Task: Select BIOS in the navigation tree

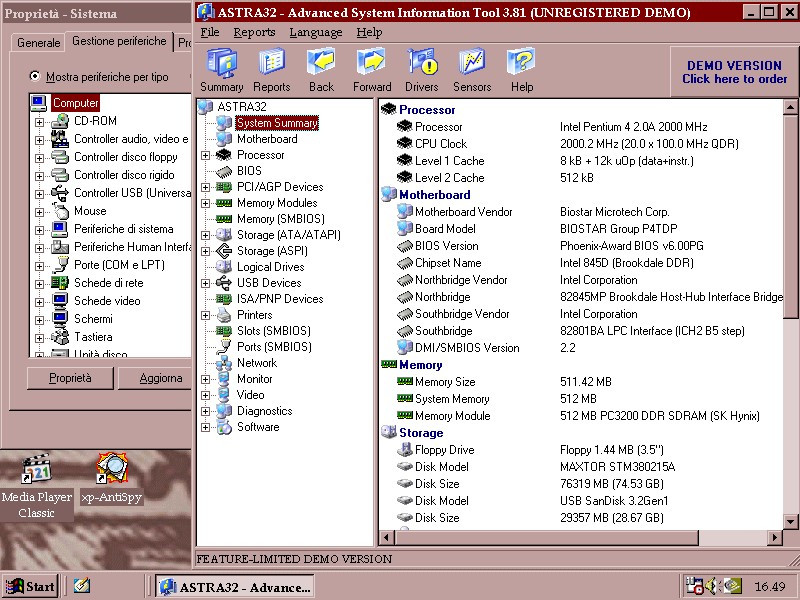Action: pos(249,171)
